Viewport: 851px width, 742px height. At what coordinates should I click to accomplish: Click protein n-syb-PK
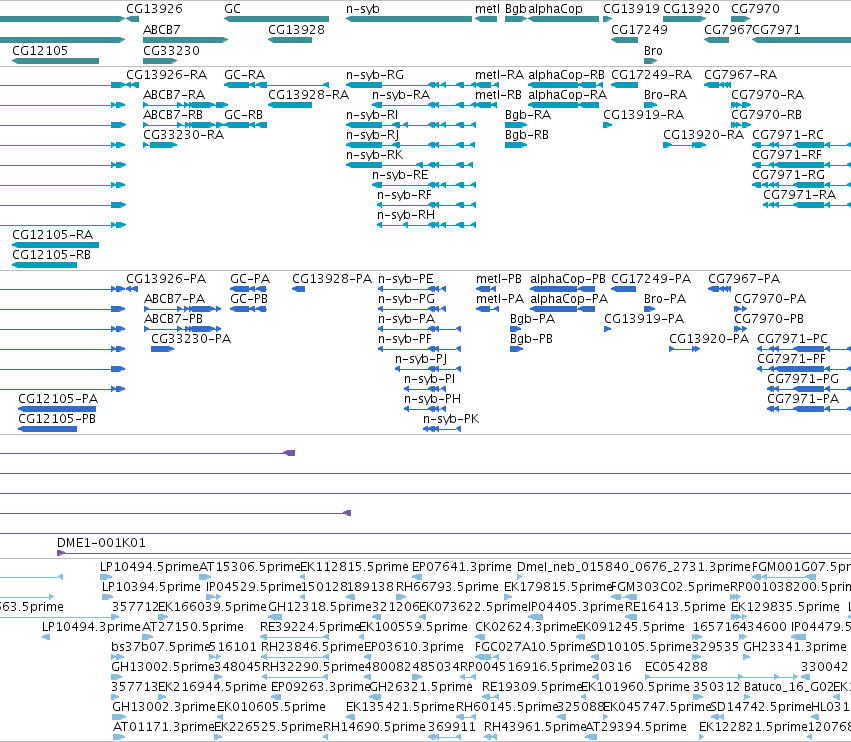tap(442, 429)
